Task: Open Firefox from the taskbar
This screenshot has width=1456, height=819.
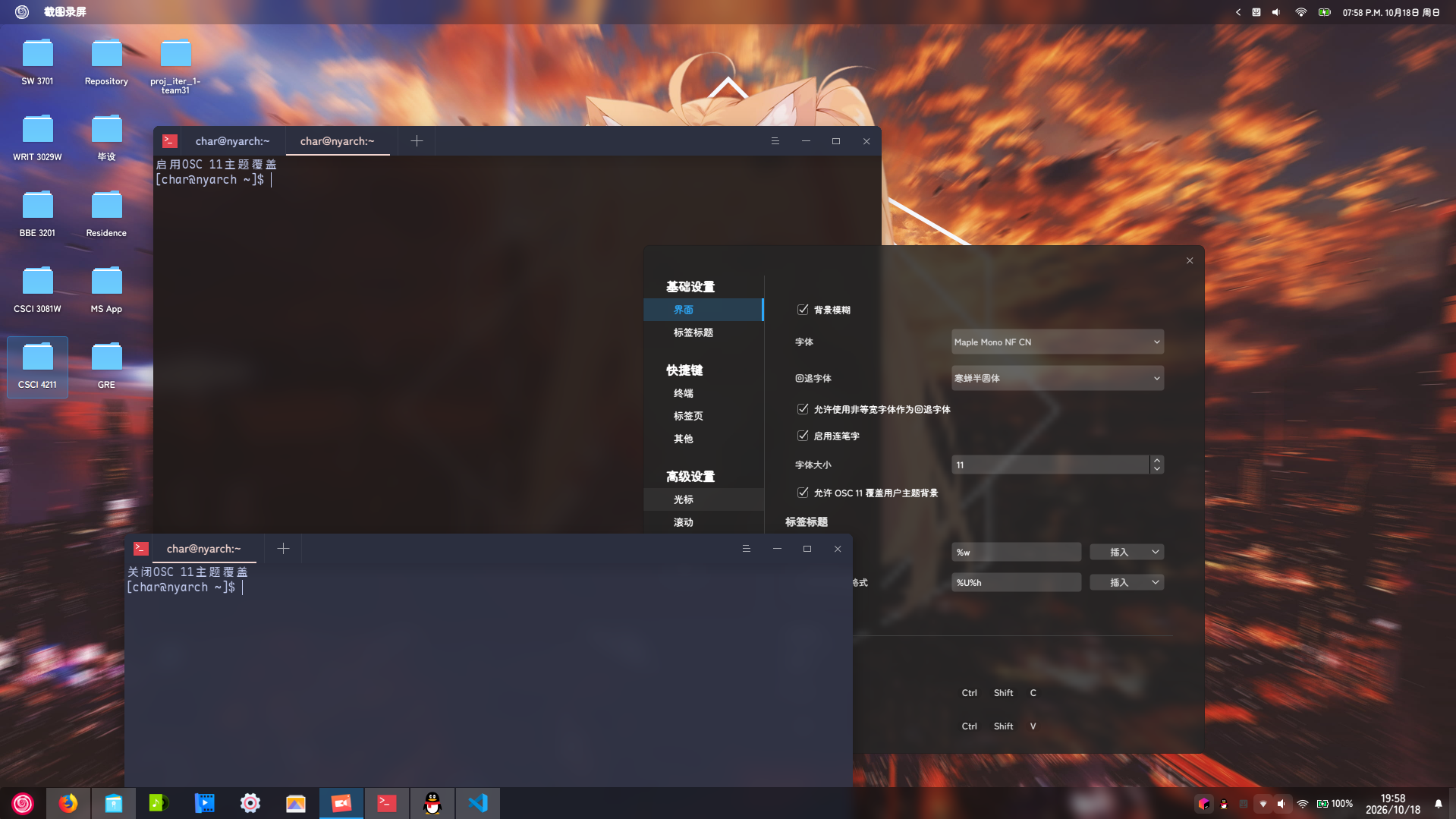Action: tap(68, 803)
